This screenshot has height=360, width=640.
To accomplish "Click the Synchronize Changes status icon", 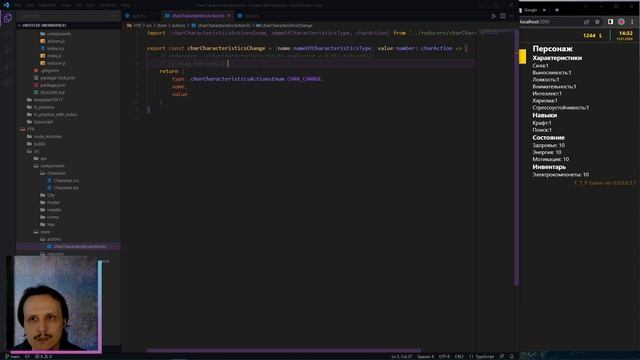I will (27, 357).
